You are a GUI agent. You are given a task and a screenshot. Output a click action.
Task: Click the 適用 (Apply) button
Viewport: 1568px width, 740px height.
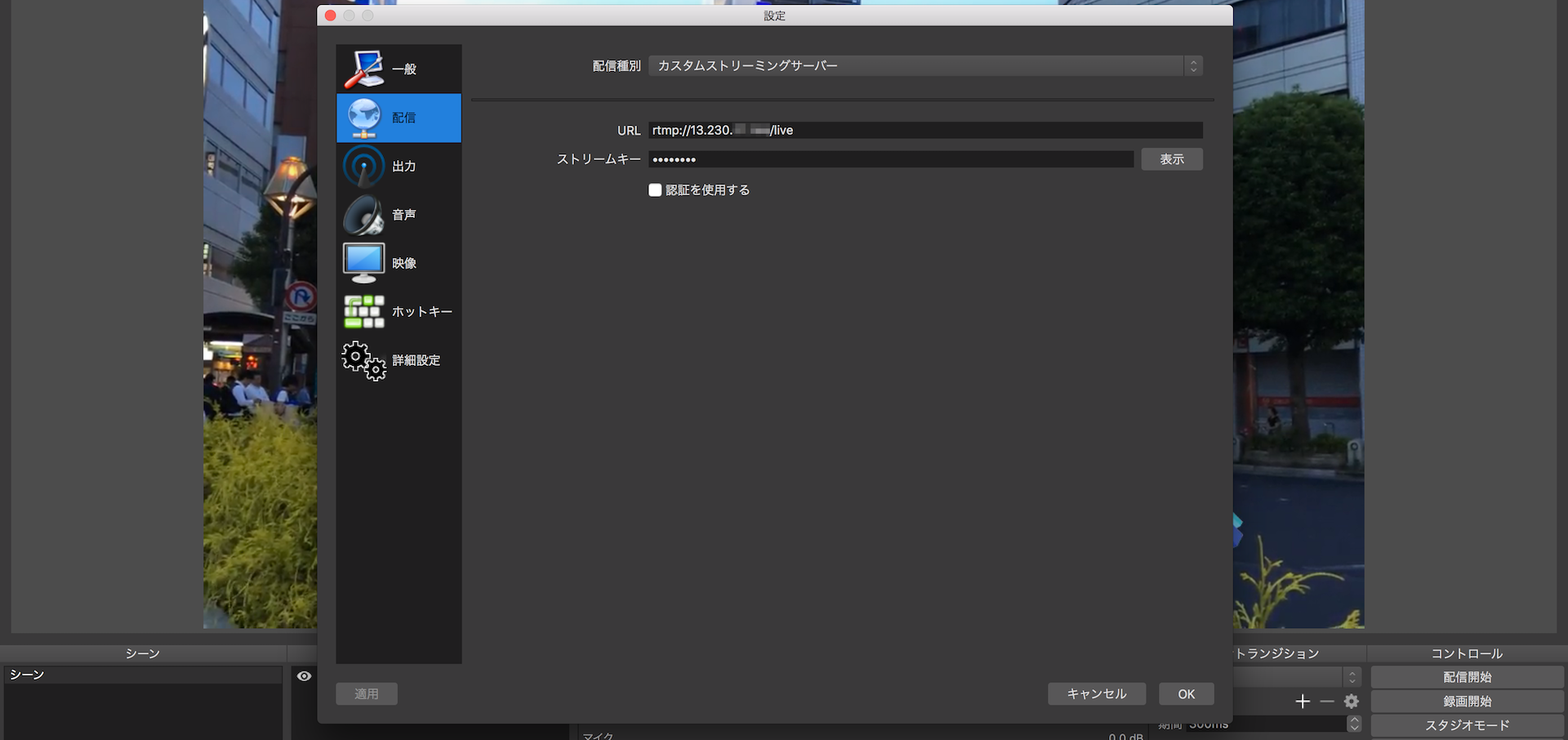coord(367,693)
